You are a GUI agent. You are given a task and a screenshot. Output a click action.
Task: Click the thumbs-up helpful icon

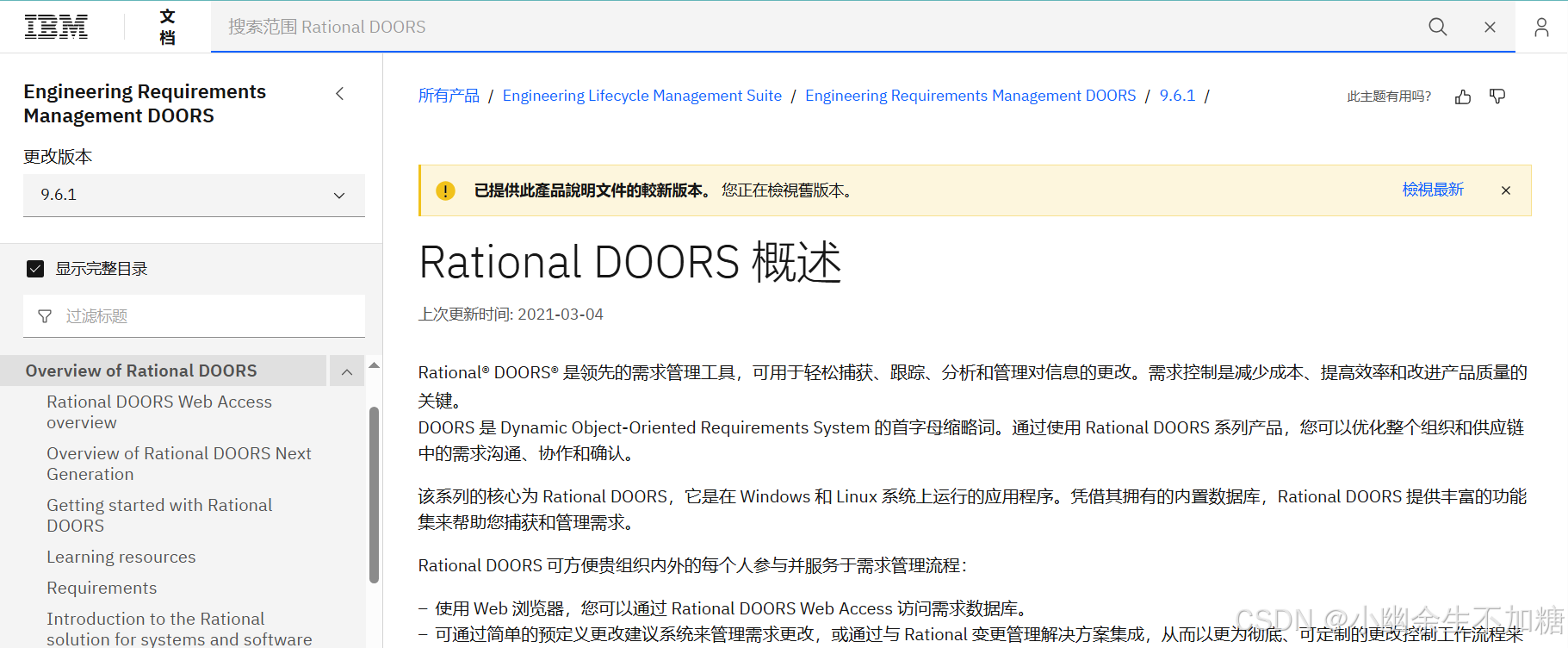tap(1463, 97)
